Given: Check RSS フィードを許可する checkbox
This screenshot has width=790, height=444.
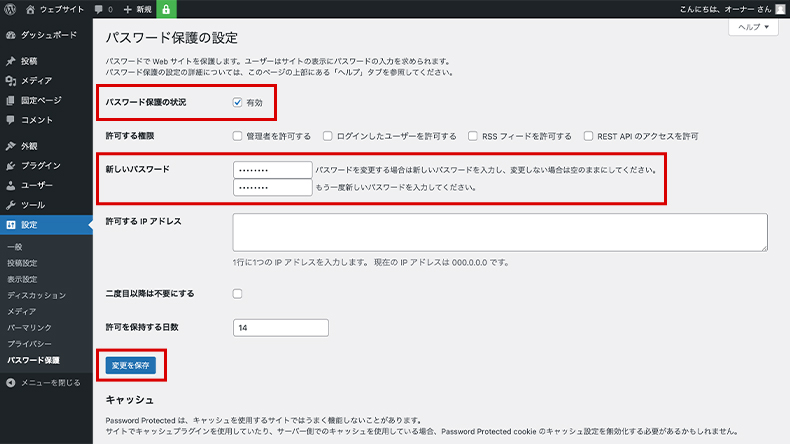Looking at the screenshot, I should pos(473,136).
